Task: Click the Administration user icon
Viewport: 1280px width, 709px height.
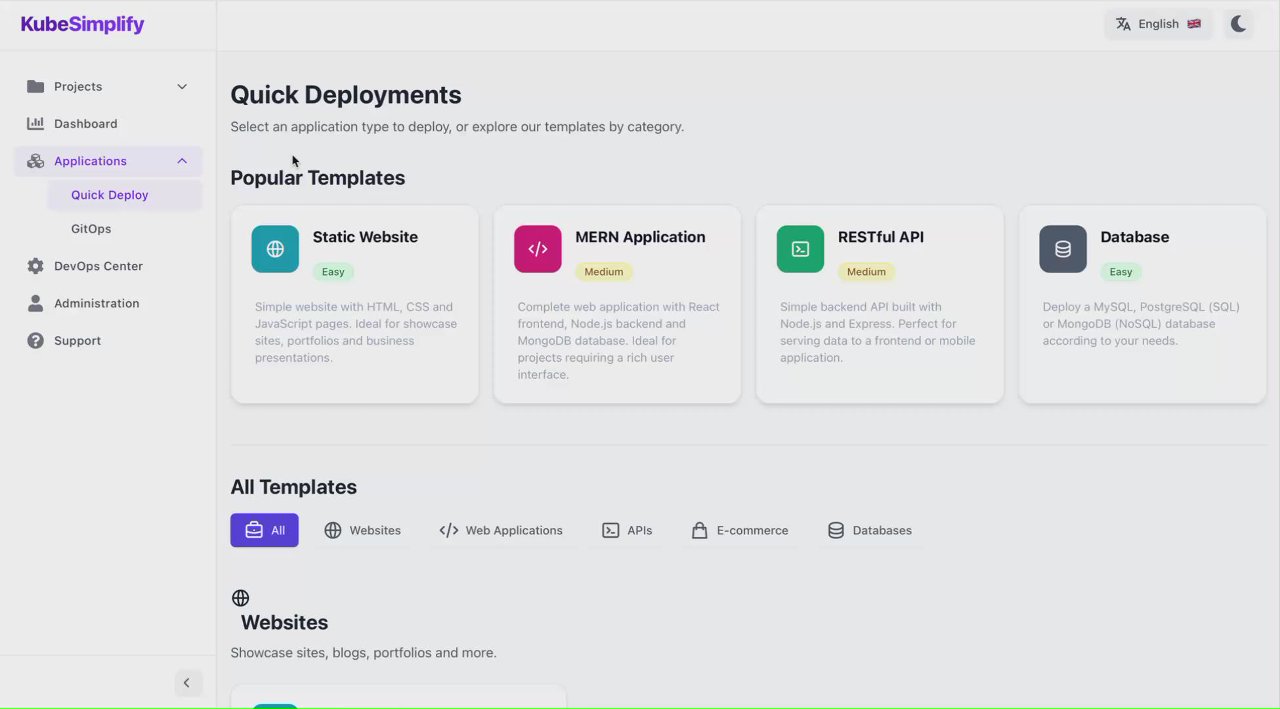Action: tap(35, 303)
